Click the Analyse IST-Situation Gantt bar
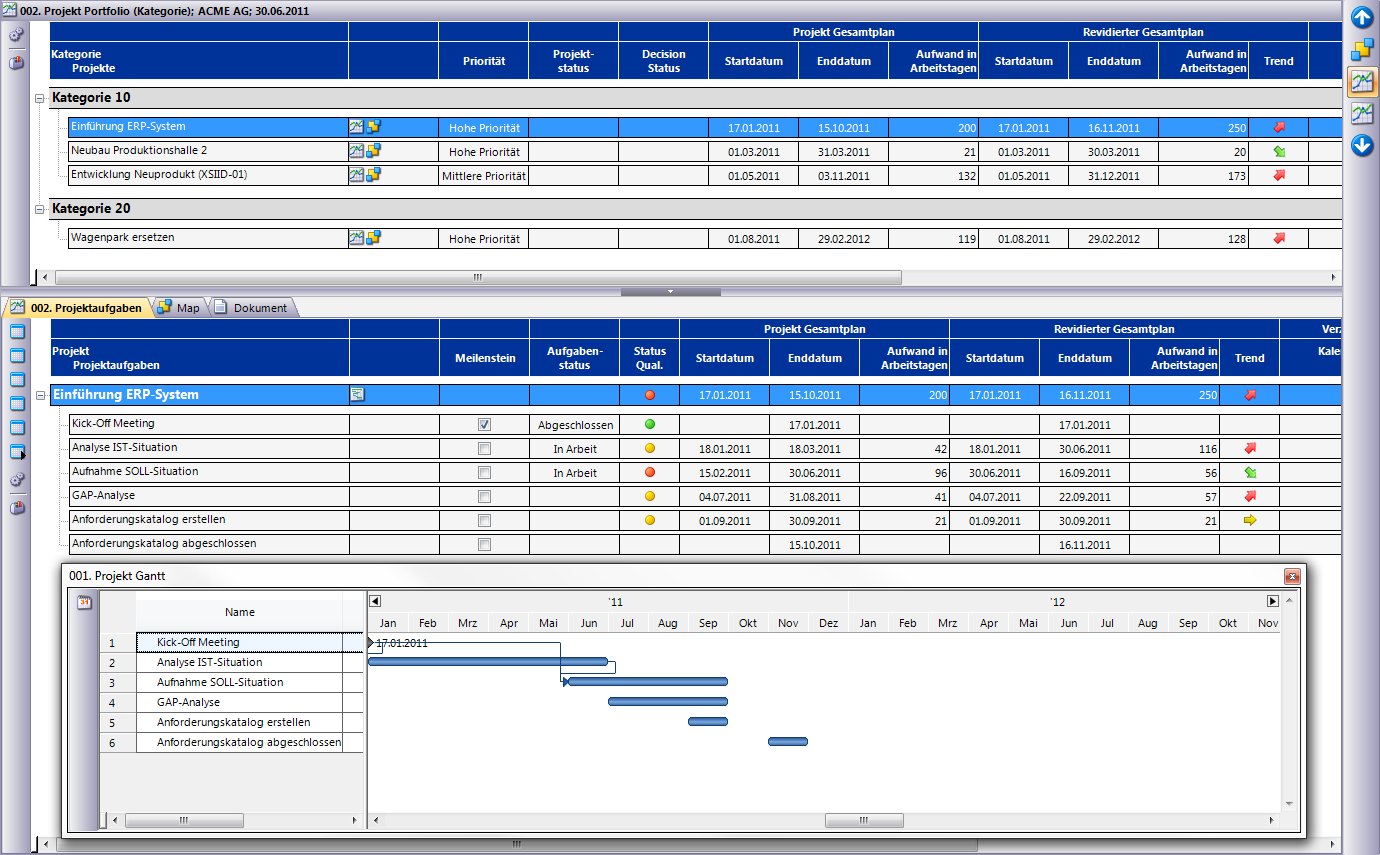1380x855 pixels. (488, 661)
